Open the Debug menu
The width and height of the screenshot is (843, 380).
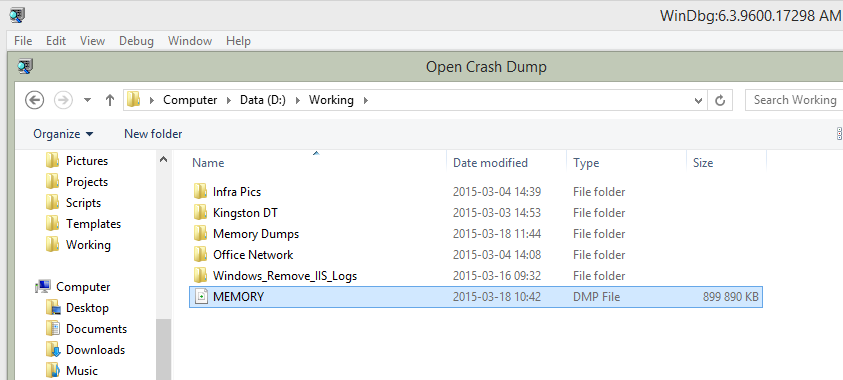(137, 41)
